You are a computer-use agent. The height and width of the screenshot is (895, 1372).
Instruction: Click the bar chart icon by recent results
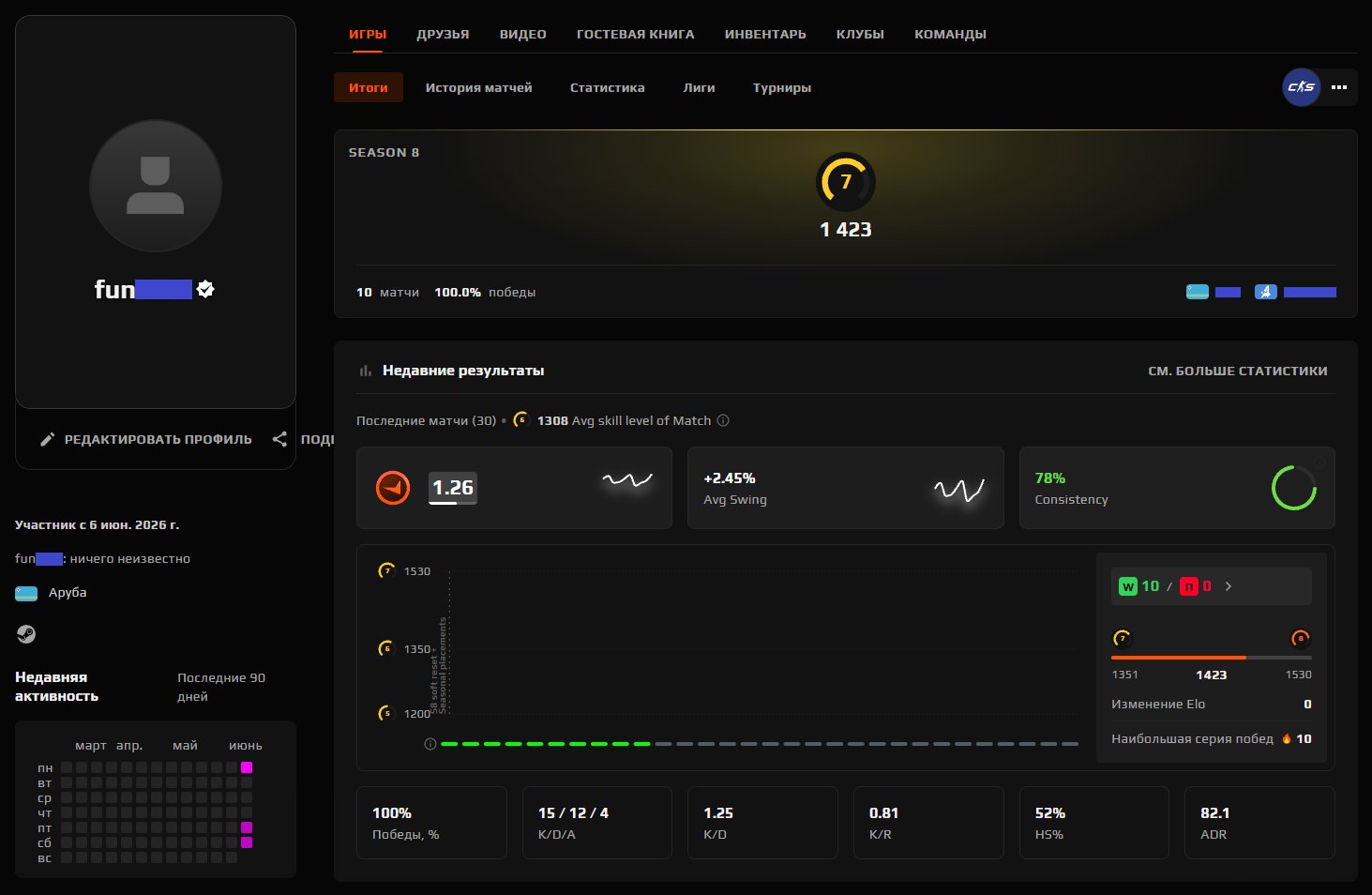[366, 371]
